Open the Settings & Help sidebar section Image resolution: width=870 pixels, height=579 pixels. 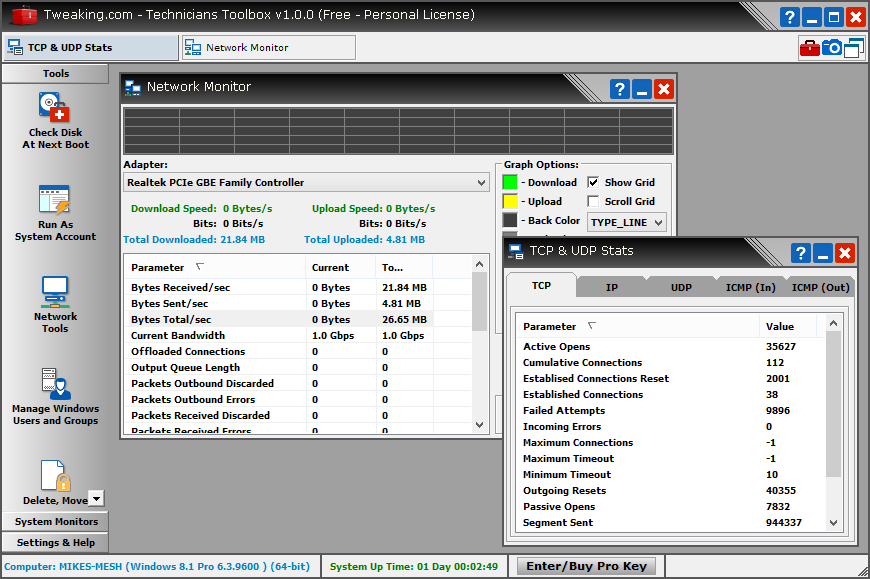[55, 543]
